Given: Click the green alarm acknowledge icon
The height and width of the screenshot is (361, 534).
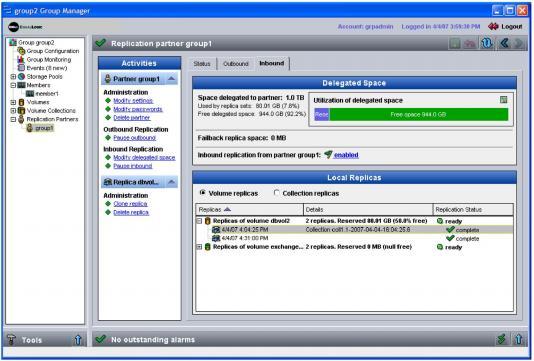Looking at the screenshot, I should 501,339.
